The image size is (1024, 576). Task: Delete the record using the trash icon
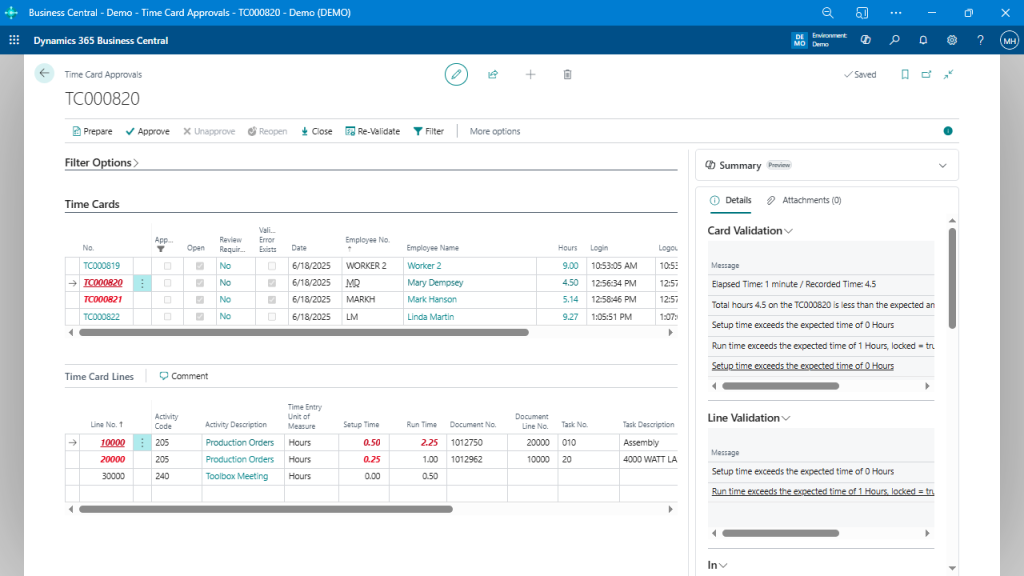(567, 74)
